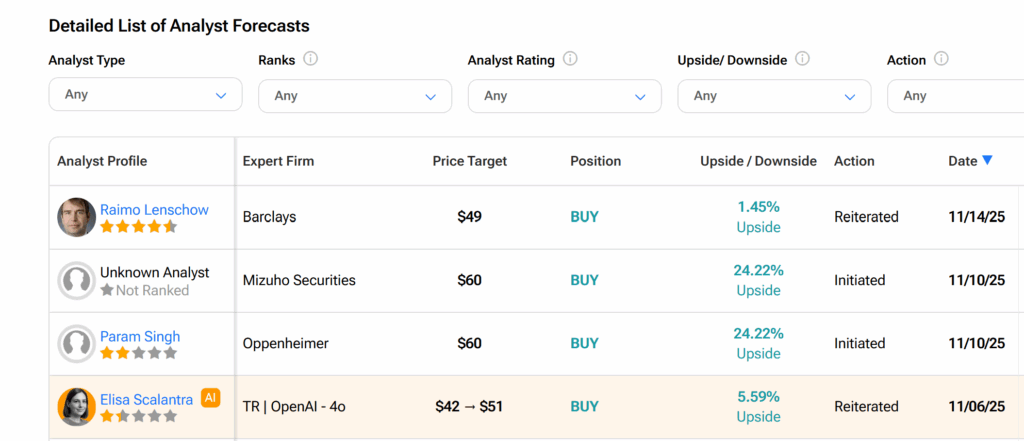1024x441 pixels.
Task: Click the Upside/Downside filter info icon
Action: tap(802, 59)
